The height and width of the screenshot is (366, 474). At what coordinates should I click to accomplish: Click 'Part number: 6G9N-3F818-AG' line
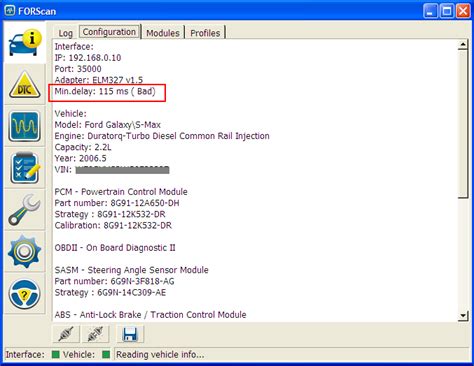point(114,281)
